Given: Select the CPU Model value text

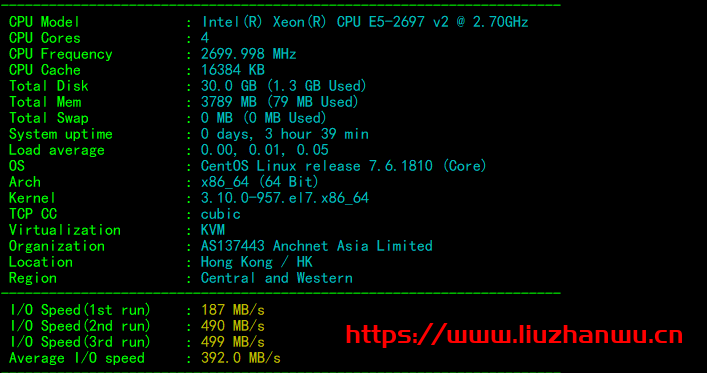Looking at the screenshot, I should pos(365,22).
